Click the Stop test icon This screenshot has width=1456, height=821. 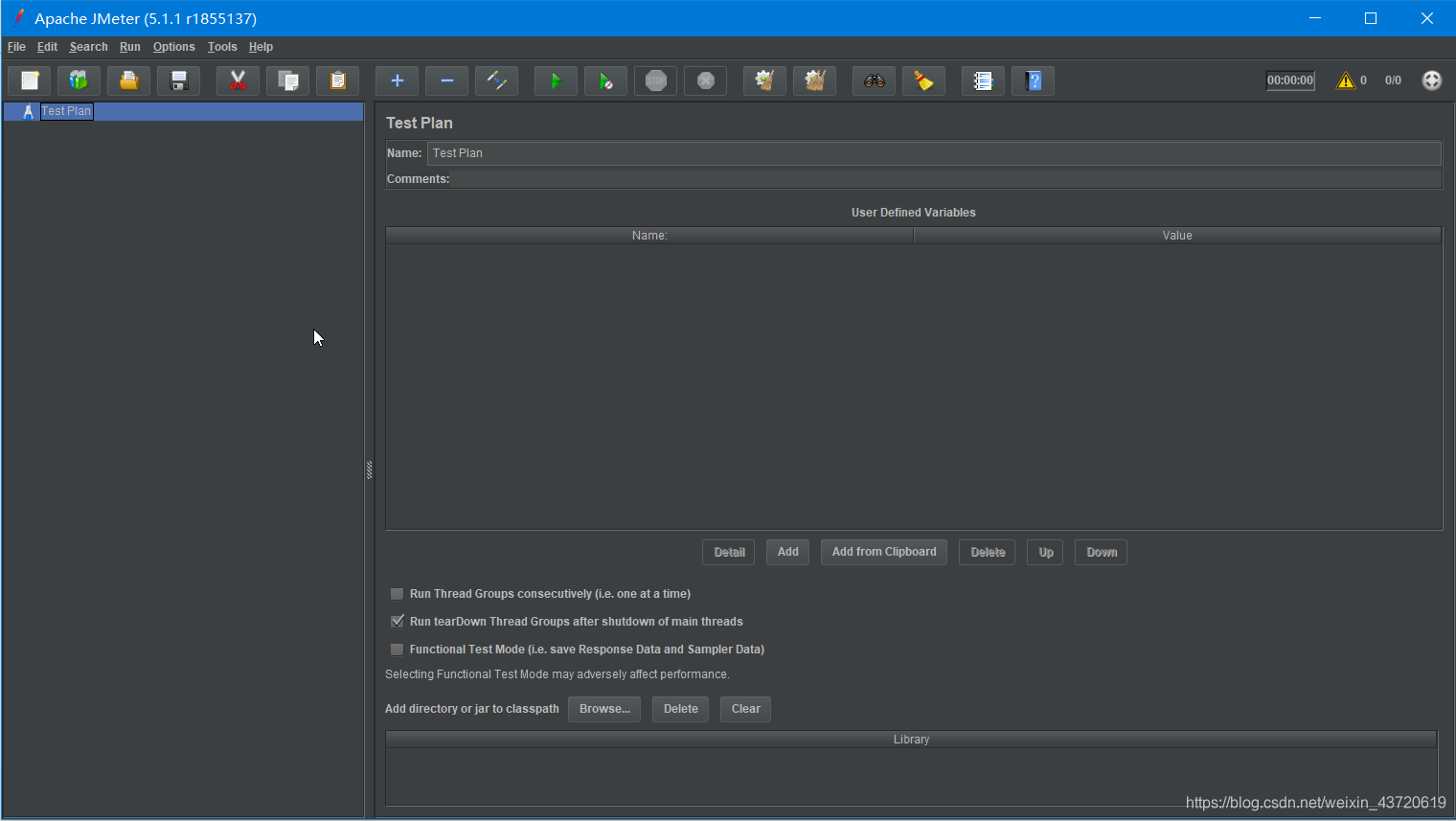pos(655,80)
